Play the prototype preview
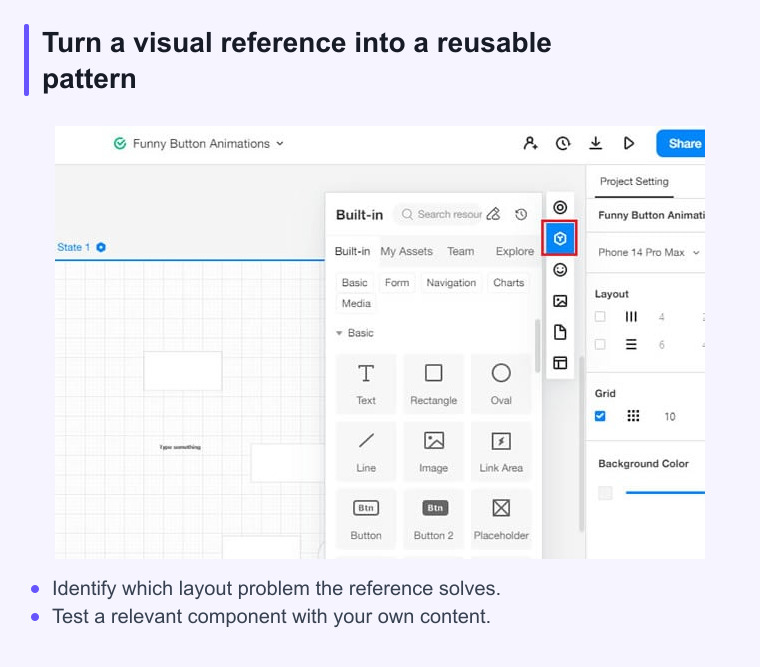Viewport: 760px width, 667px height. (629, 143)
